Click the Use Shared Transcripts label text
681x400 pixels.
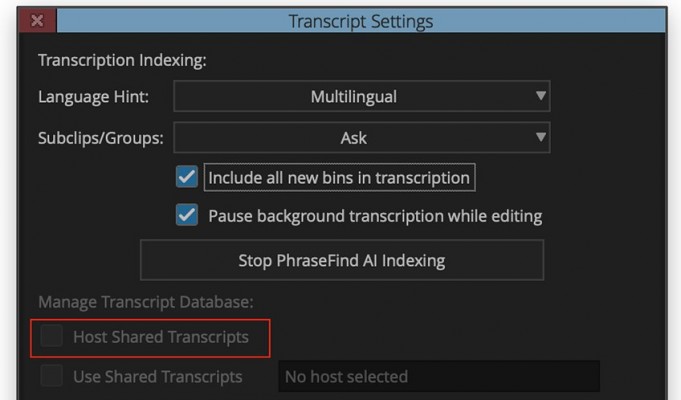[x=157, y=377]
